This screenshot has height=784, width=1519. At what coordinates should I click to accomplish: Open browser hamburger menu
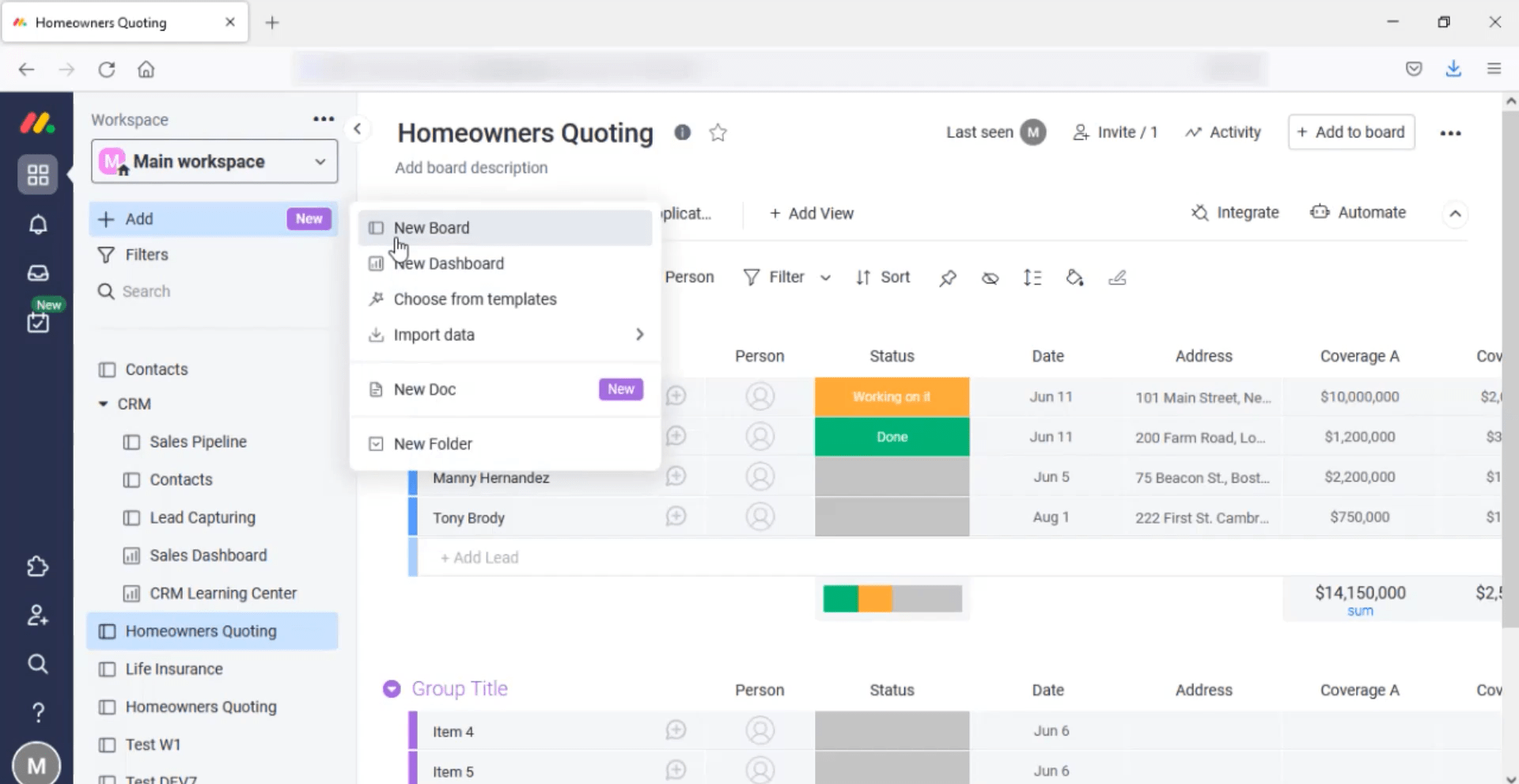[x=1494, y=69]
